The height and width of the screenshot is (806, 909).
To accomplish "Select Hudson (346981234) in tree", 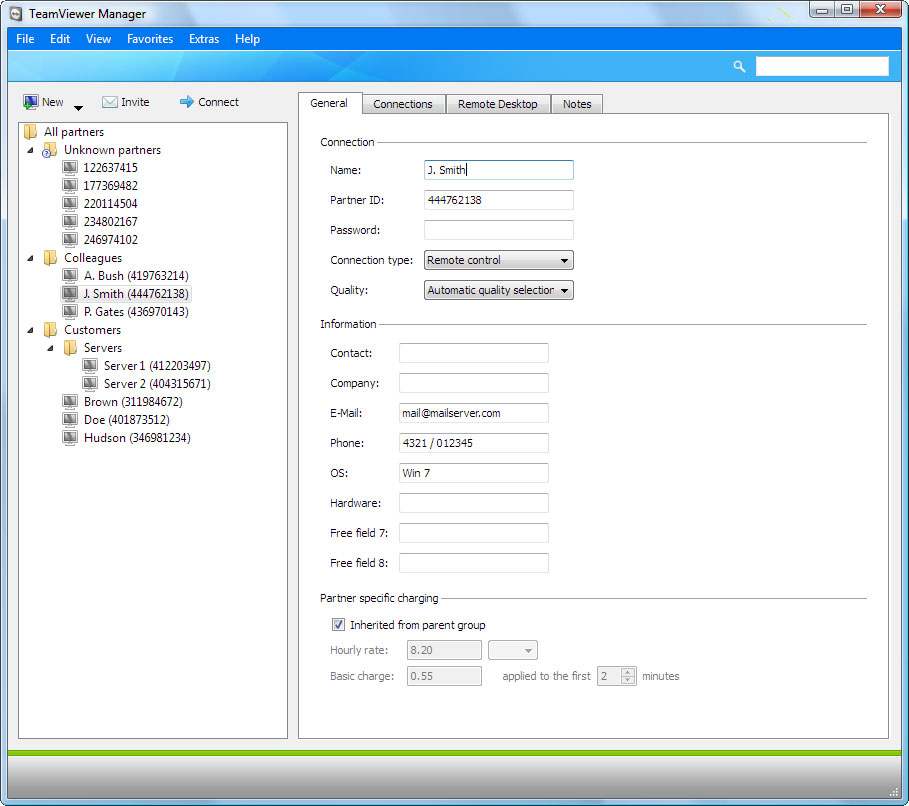I will click(x=137, y=438).
